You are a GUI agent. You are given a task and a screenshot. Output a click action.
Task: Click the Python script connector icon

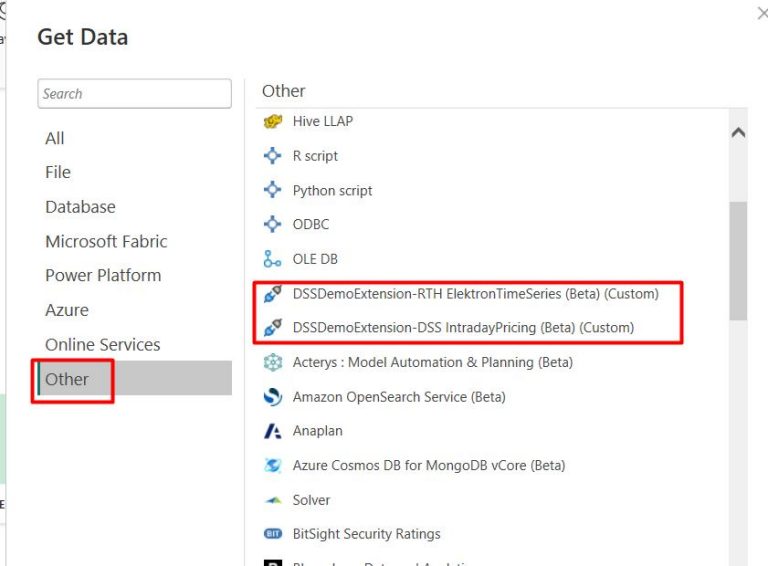pos(272,190)
